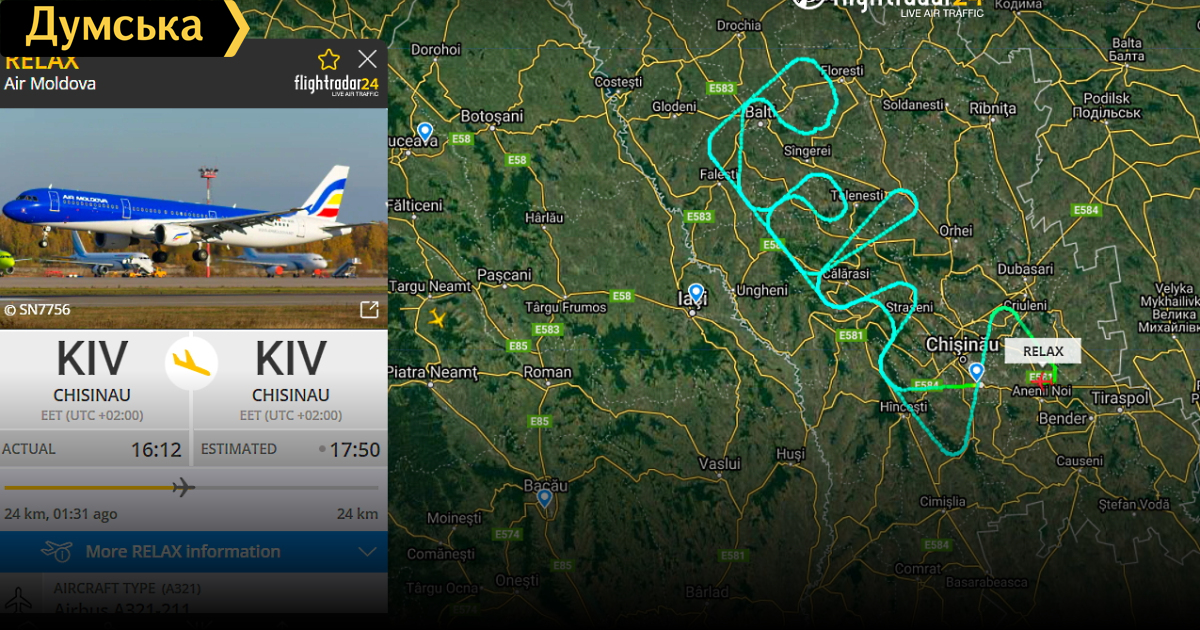Click the red RELAX aircraft icon on map

(x=1040, y=380)
